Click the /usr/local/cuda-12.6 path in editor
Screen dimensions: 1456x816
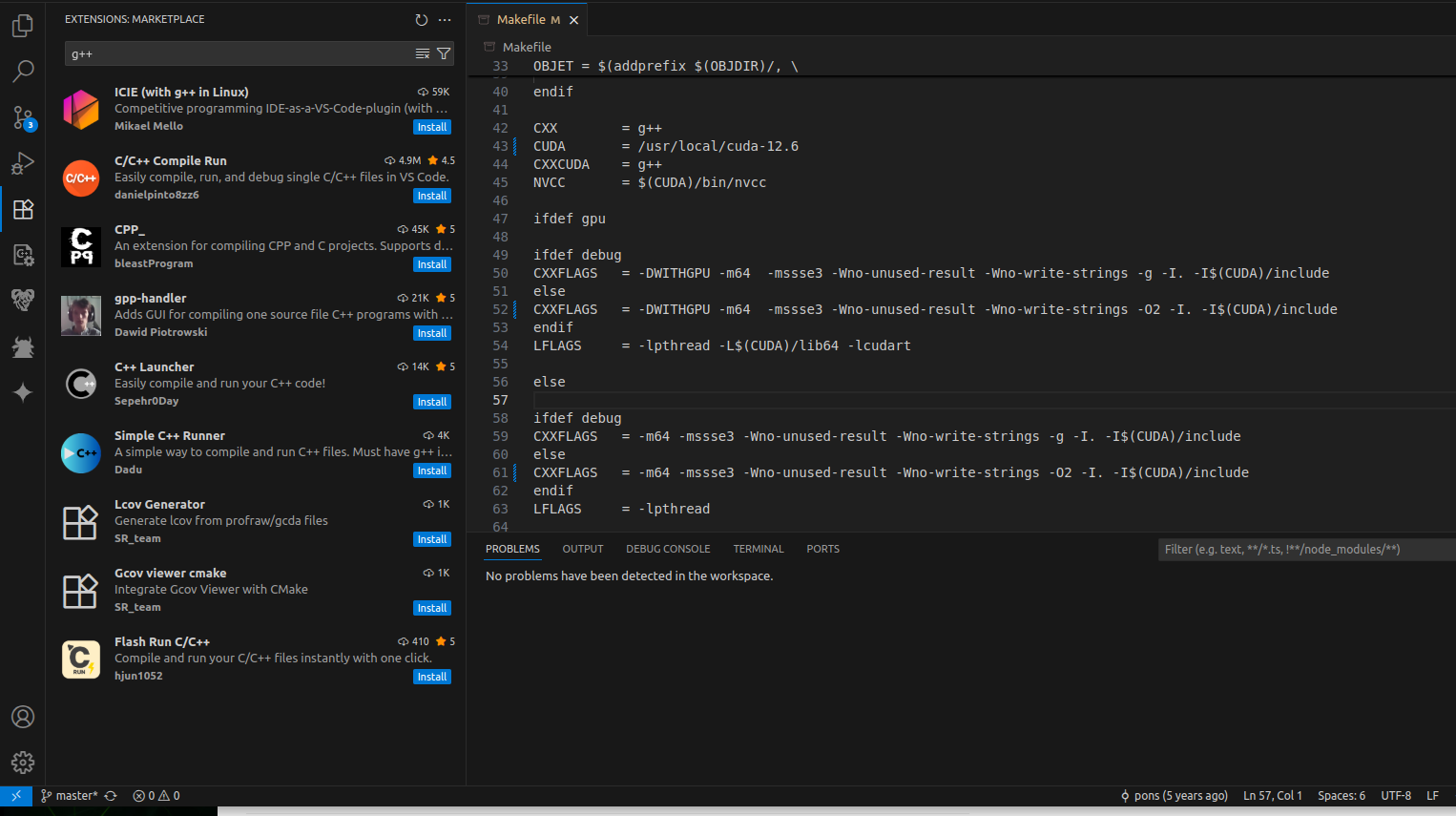click(718, 146)
